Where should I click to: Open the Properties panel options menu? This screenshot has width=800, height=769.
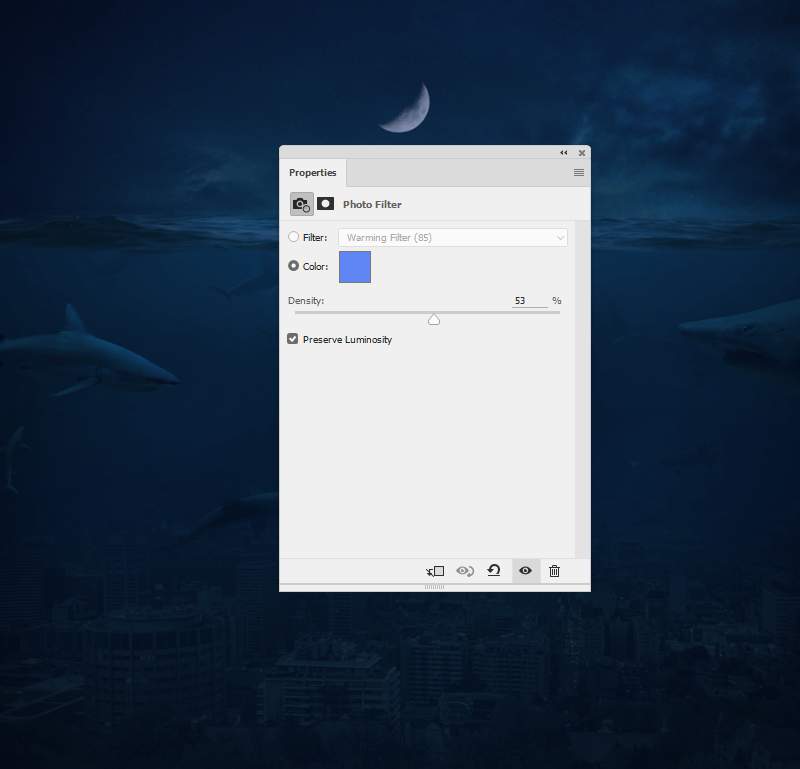pyautogui.click(x=578, y=173)
